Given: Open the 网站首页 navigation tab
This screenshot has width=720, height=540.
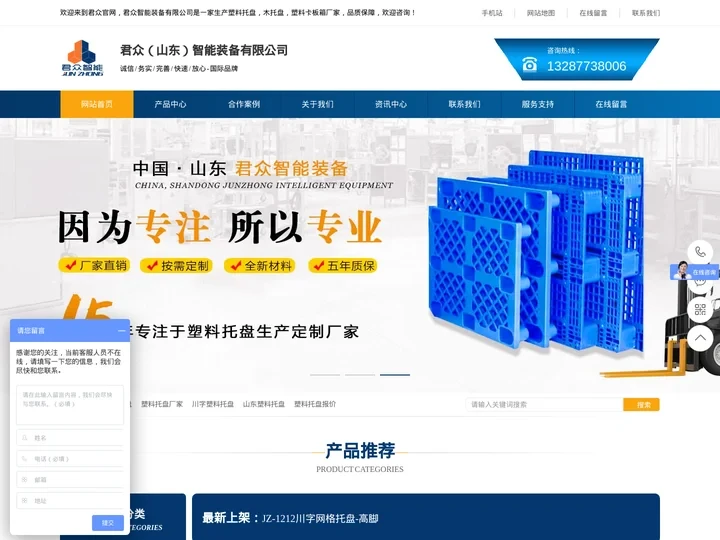Looking at the screenshot, I should [x=97, y=104].
